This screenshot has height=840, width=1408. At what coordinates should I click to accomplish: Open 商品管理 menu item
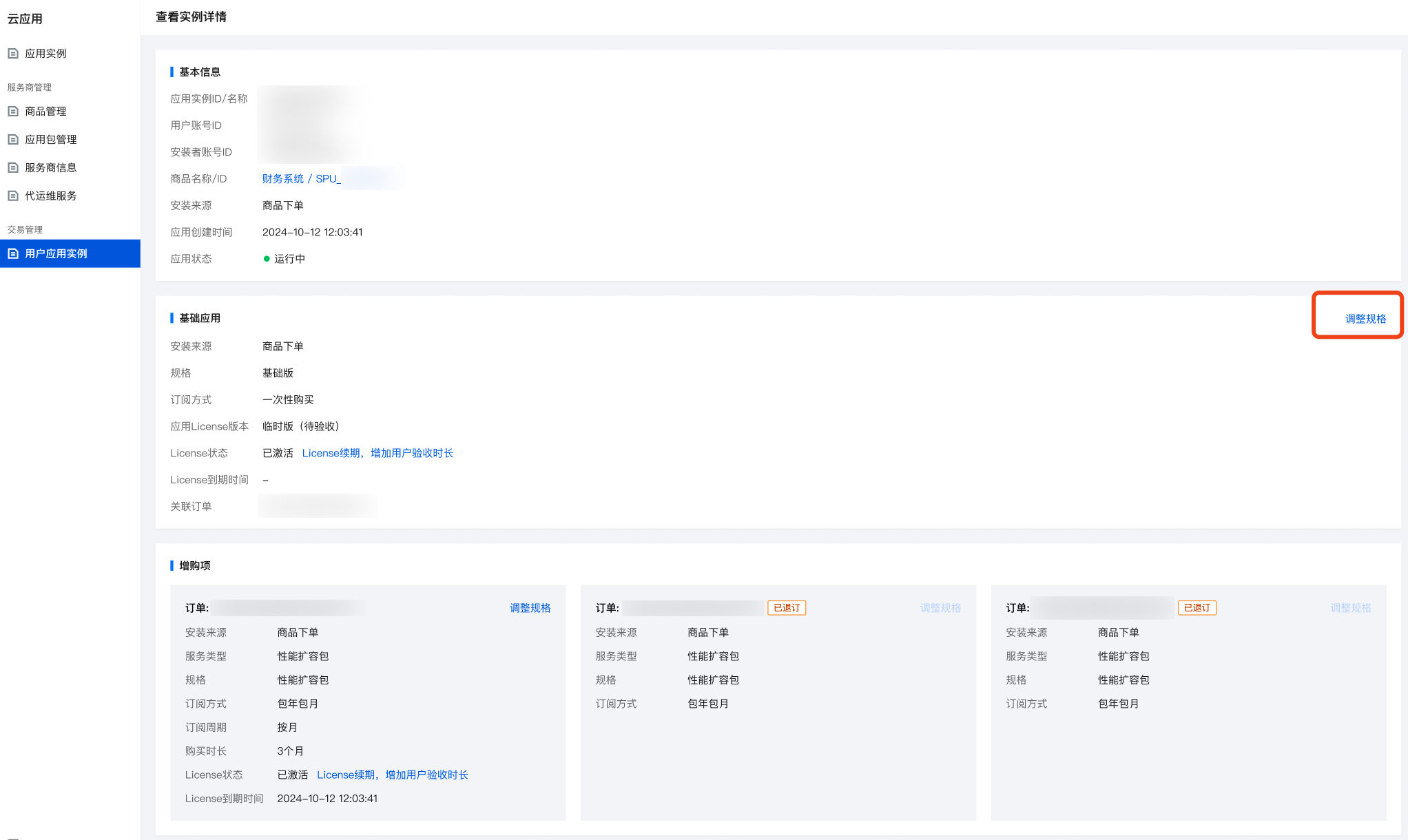click(x=45, y=111)
